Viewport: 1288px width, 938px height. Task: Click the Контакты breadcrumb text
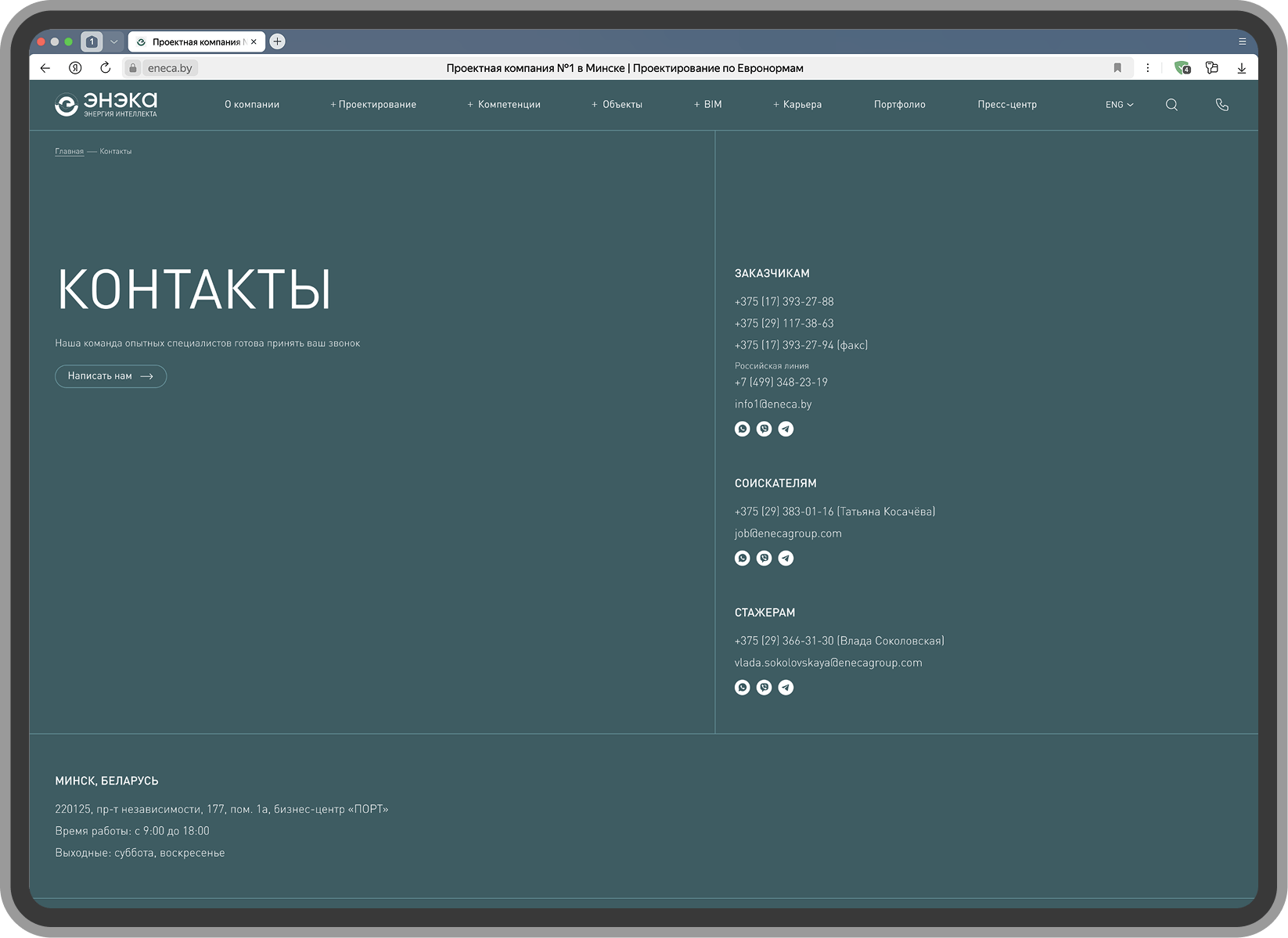116,152
